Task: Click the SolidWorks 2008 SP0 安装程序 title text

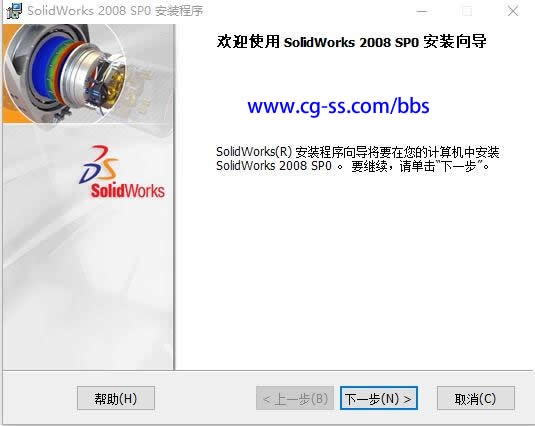Action: pos(115,11)
